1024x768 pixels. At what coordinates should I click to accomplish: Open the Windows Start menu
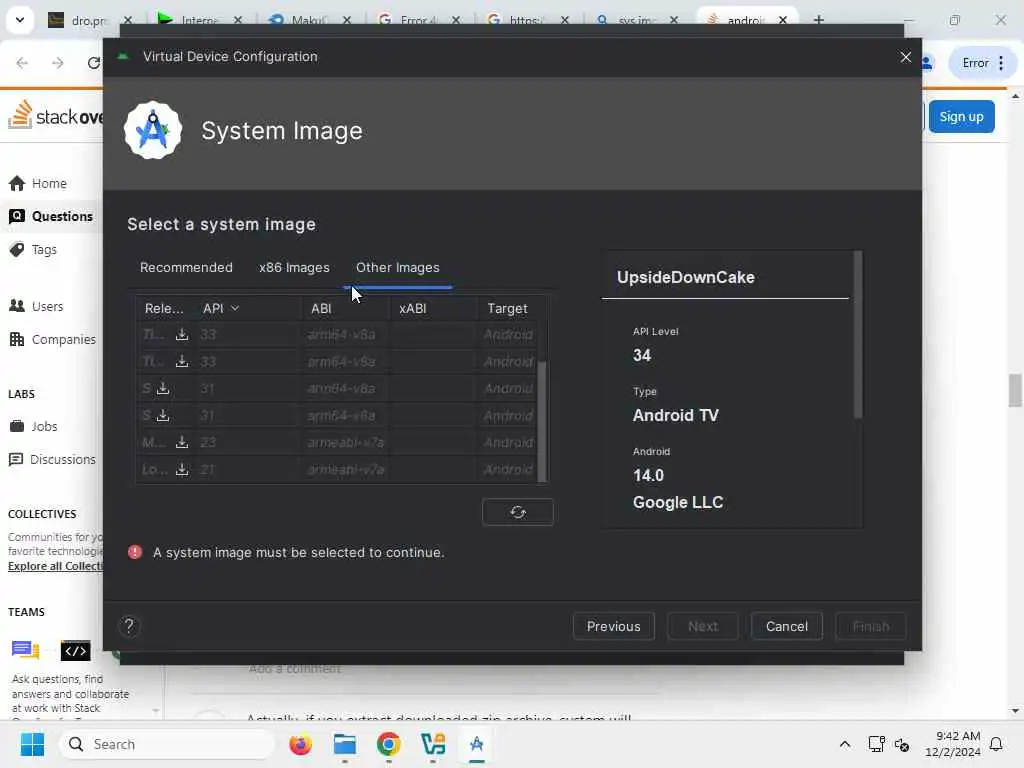32,744
